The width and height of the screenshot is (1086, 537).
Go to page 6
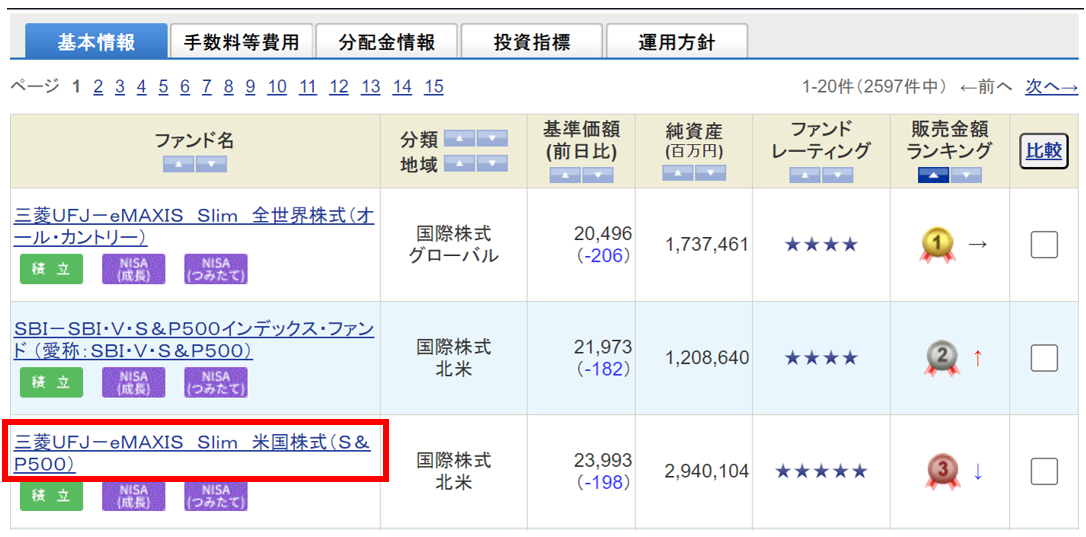click(x=185, y=87)
